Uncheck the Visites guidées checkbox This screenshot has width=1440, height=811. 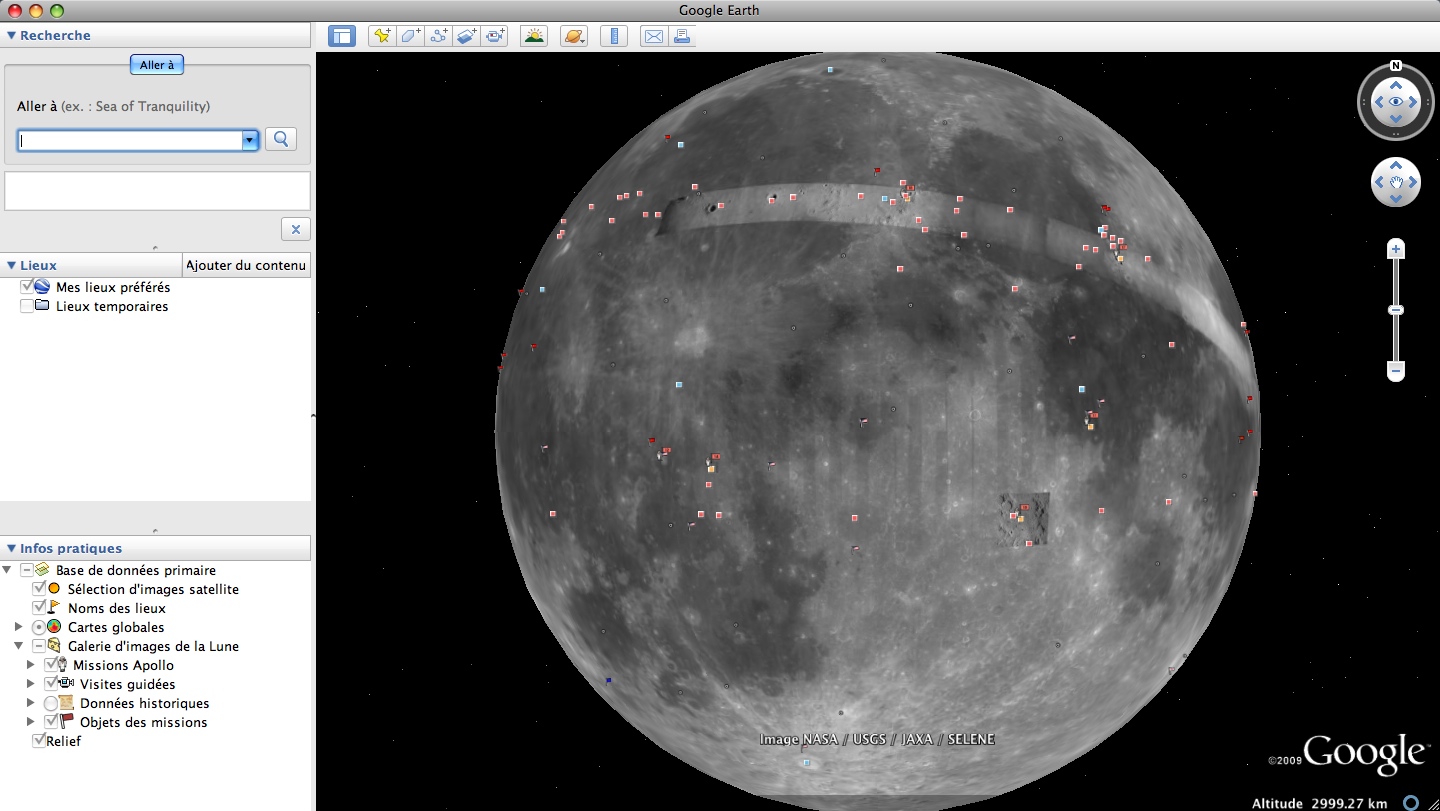pos(51,684)
